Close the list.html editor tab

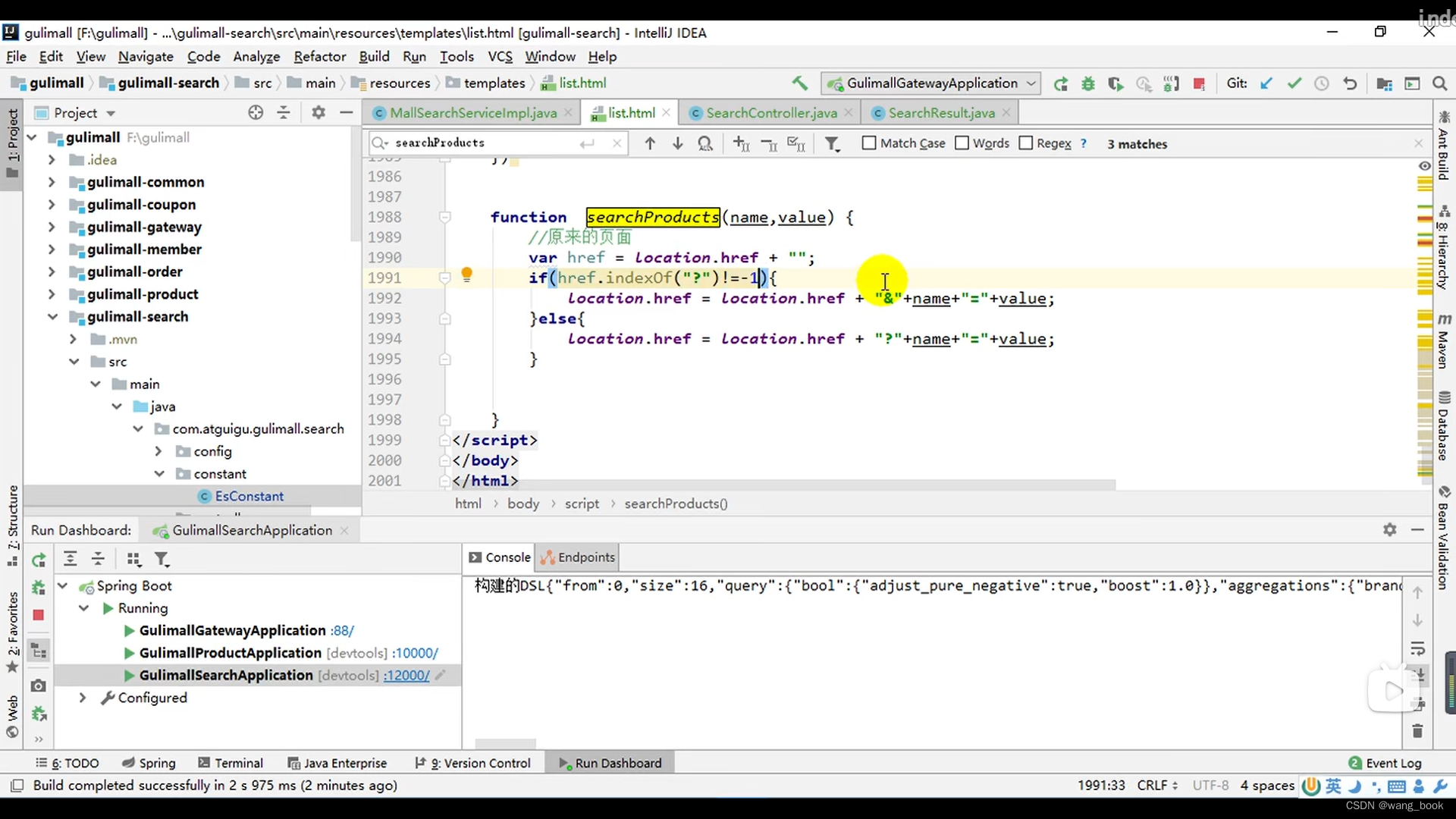click(x=666, y=112)
